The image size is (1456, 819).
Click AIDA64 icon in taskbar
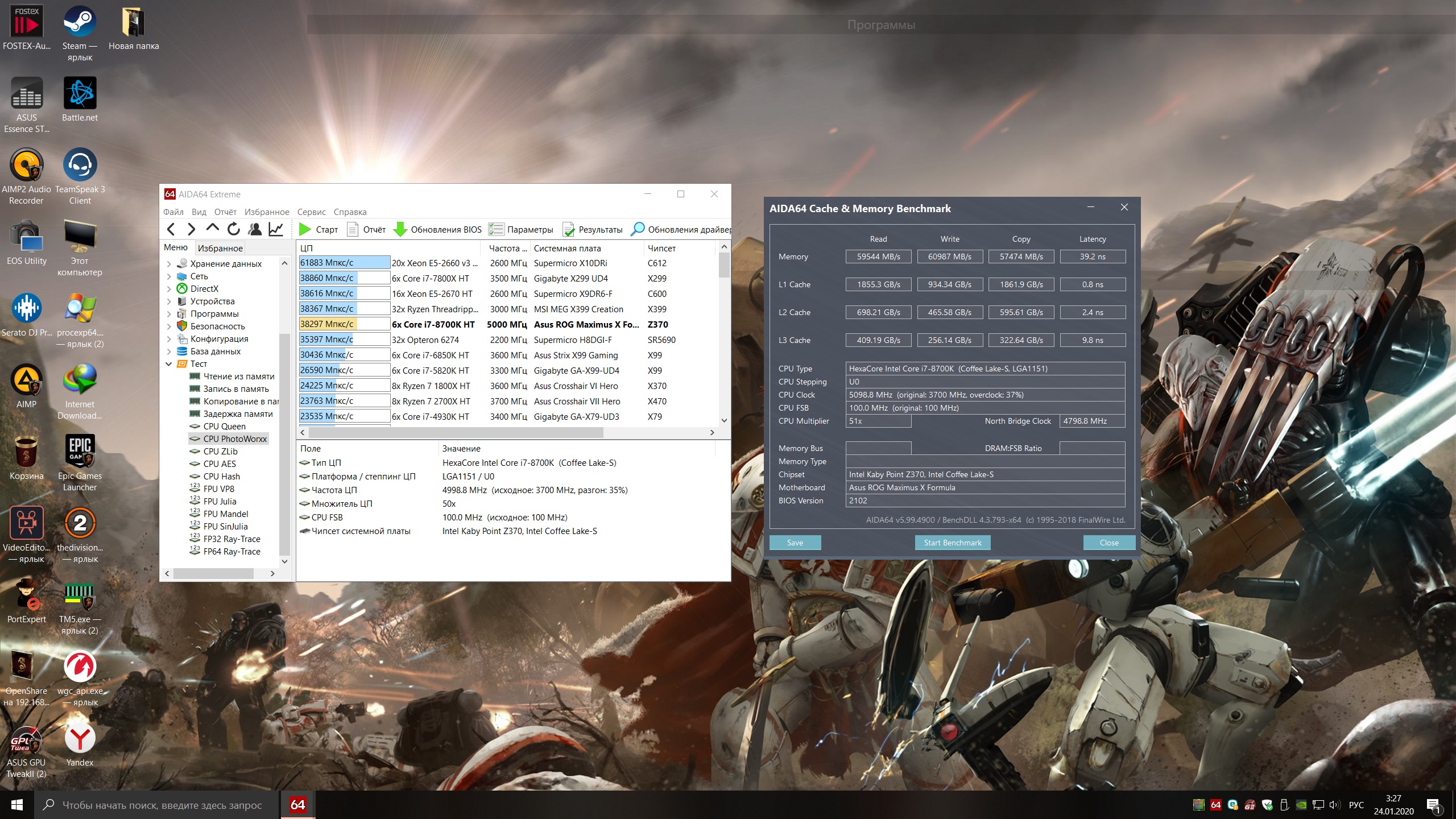pos(297,804)
